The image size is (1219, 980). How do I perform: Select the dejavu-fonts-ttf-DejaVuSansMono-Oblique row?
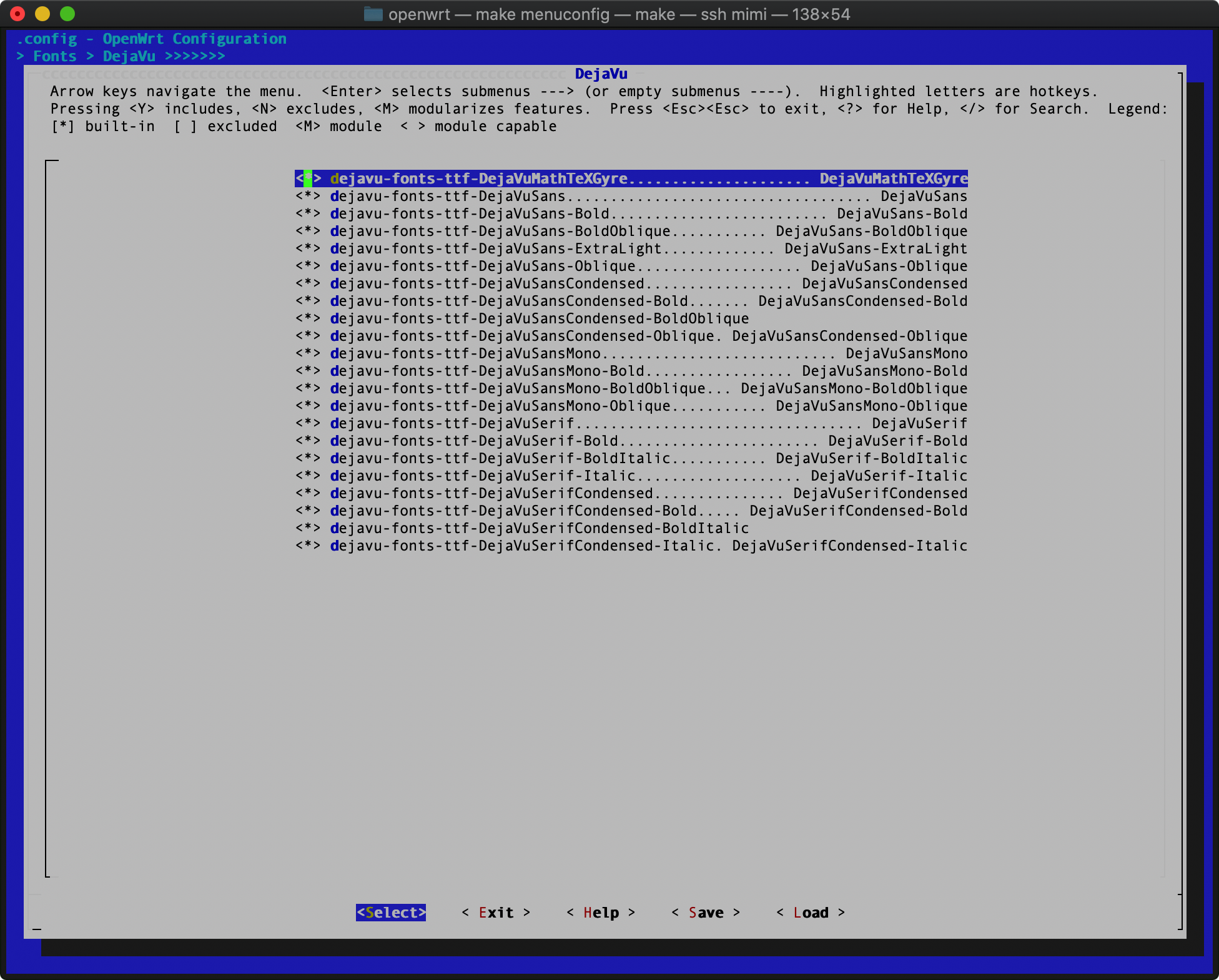(x=631, y=406)
